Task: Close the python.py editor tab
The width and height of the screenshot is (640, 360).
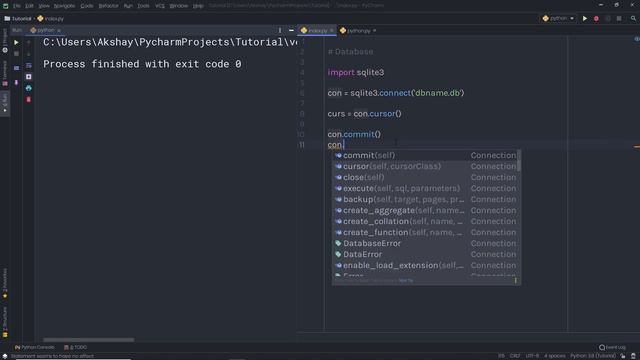Action: click(374, 31)
